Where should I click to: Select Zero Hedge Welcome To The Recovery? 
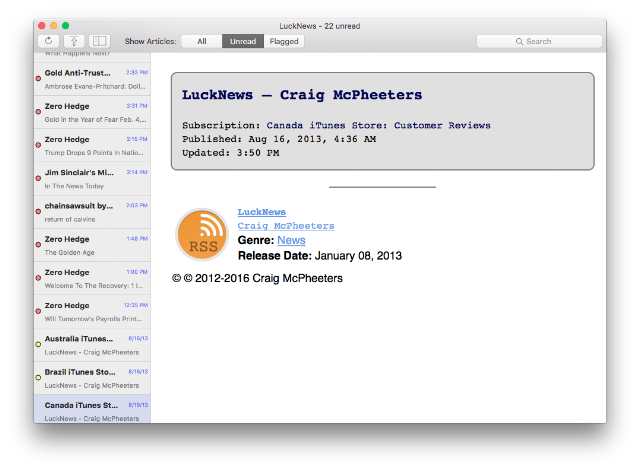tap(92, 278)
